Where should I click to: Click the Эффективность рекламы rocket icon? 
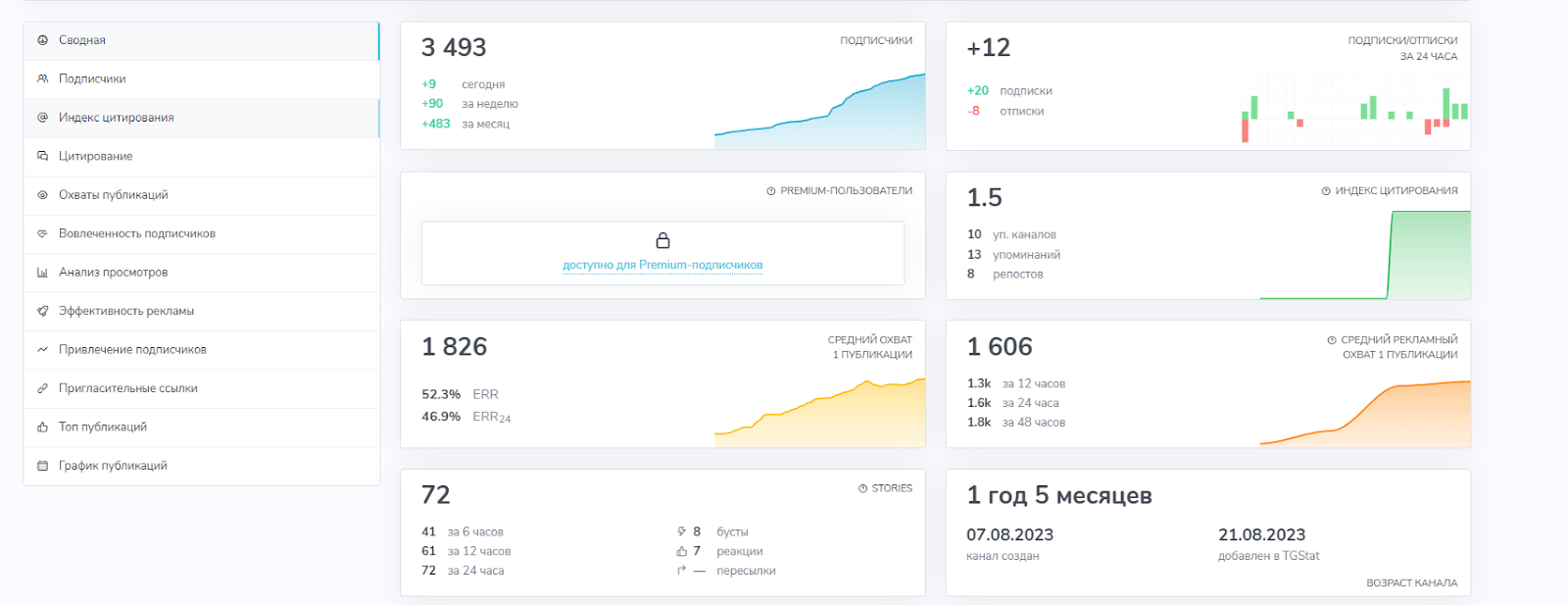pyautogui.click(x=42, y=311)
